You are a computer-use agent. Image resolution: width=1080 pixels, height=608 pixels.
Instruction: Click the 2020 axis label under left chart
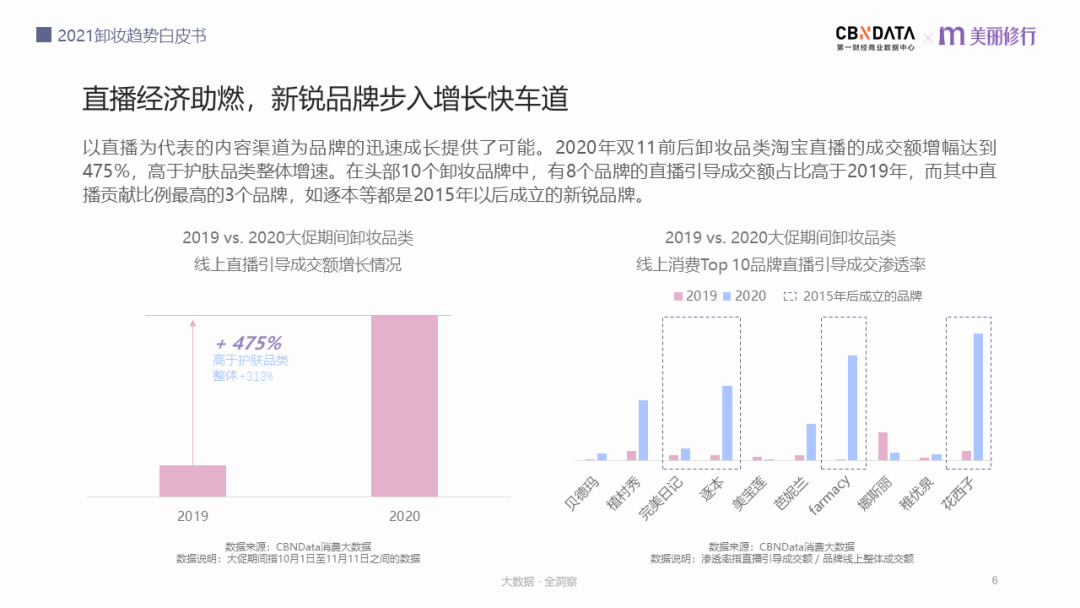[404, 516]
